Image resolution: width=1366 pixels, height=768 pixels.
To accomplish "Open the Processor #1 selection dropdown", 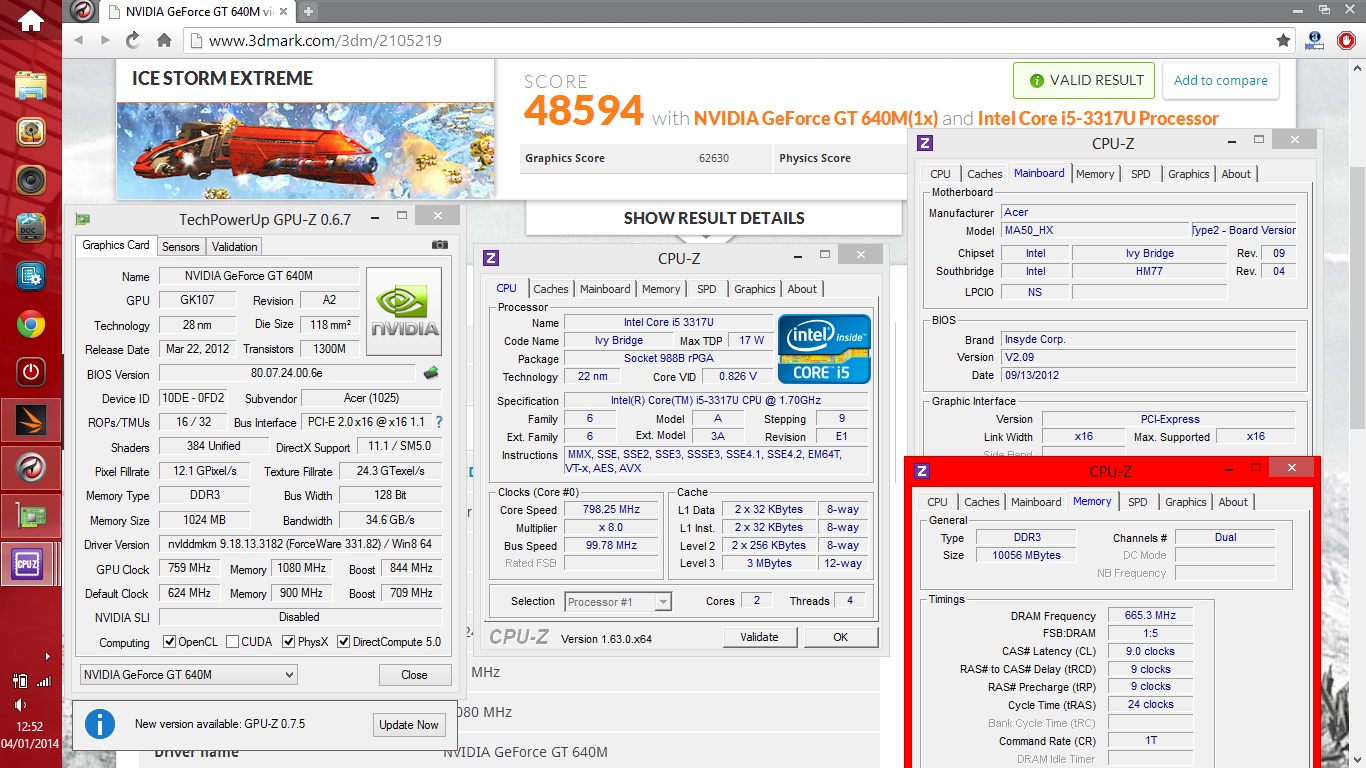I will click(x=618, y=601).
